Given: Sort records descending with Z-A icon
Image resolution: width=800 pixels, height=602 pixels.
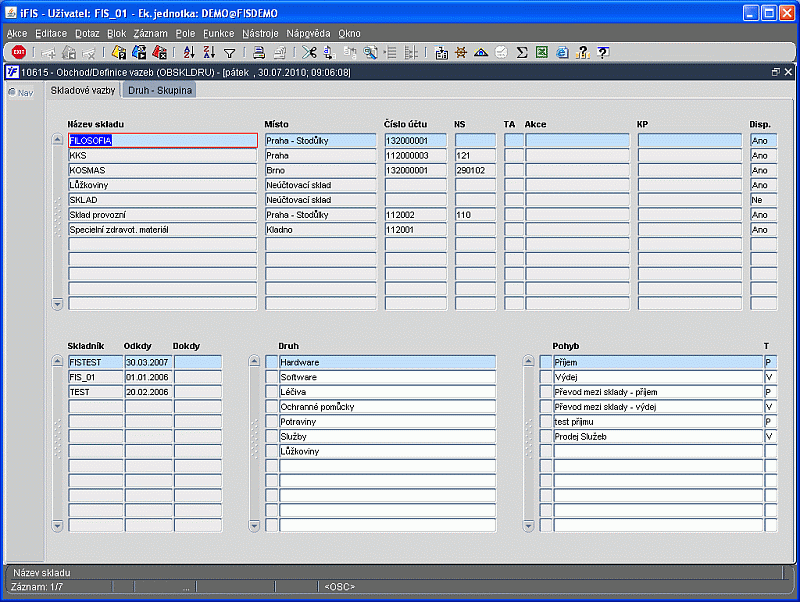Looking at the screenshot, I should (x=208, y=52).
